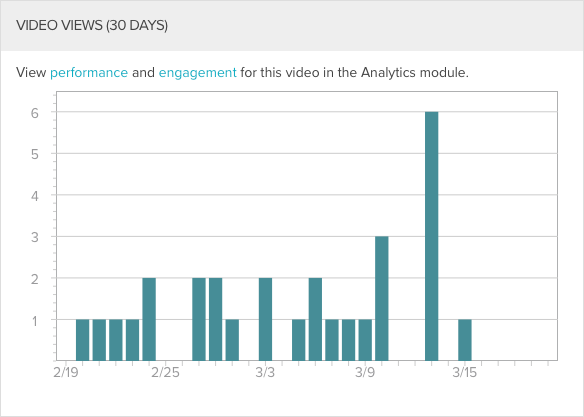Click the first bar after 2/19

[x=83, y=340]
